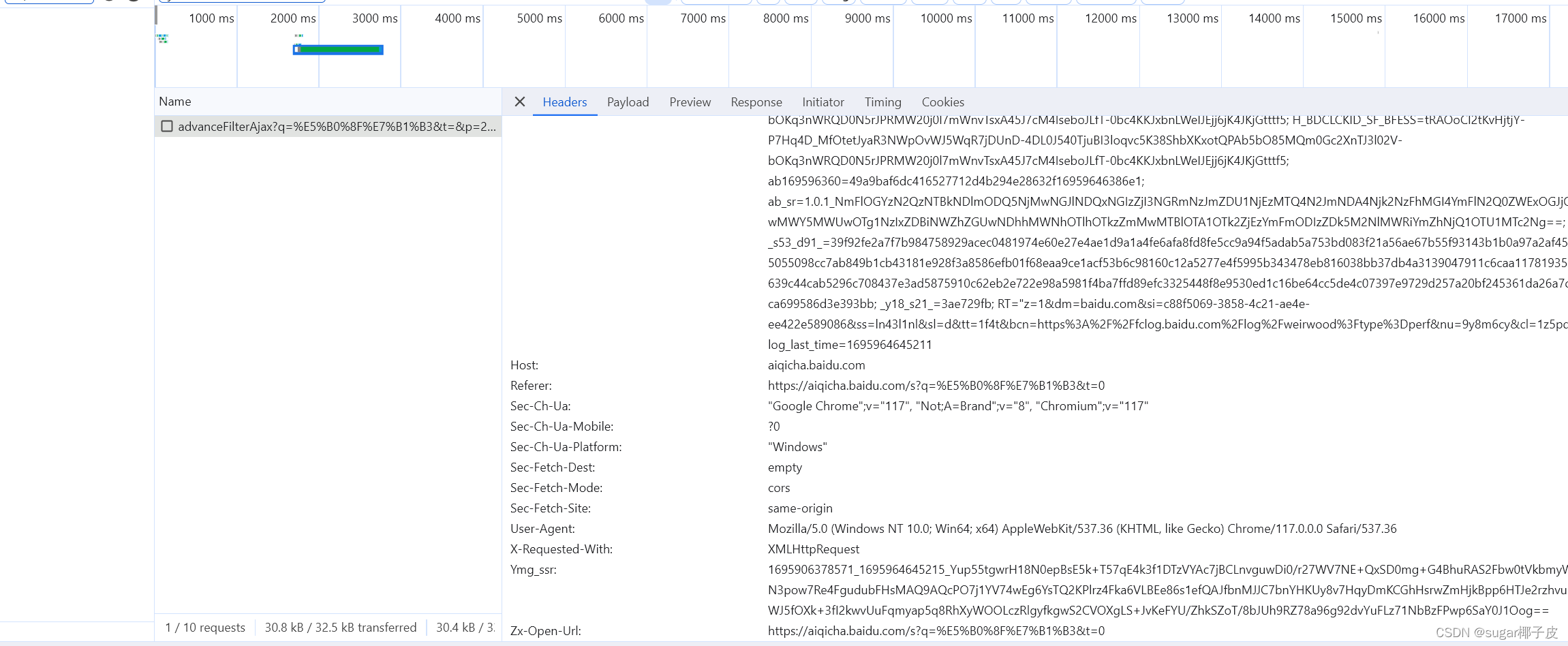Click the 2000 ms timeline label
Viewport: 1568px width, 646px height.
tap(293, 18)
